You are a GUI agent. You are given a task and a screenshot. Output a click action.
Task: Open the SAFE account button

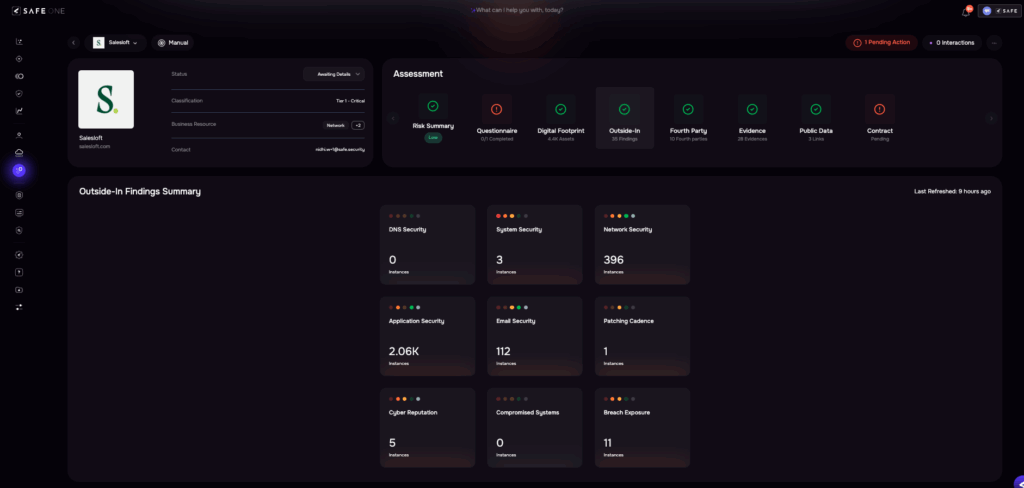999,10
